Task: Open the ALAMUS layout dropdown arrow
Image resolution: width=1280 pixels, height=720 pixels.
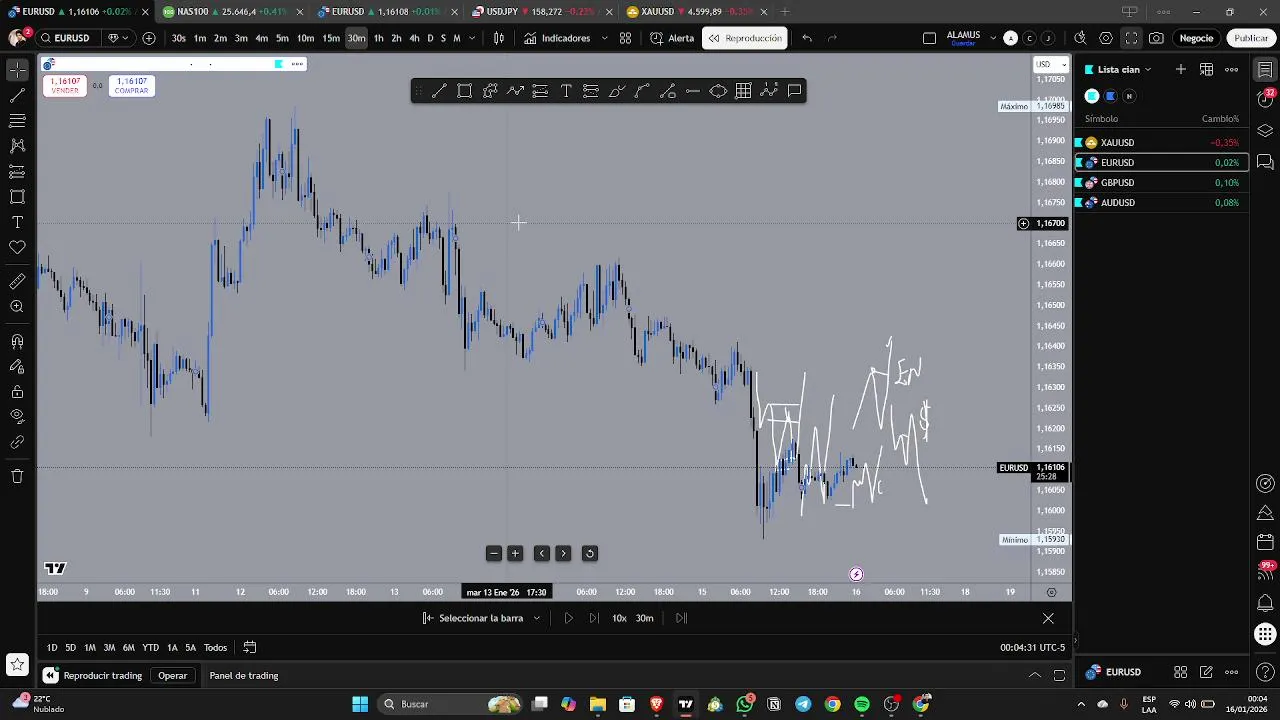Action: point(993,38)
